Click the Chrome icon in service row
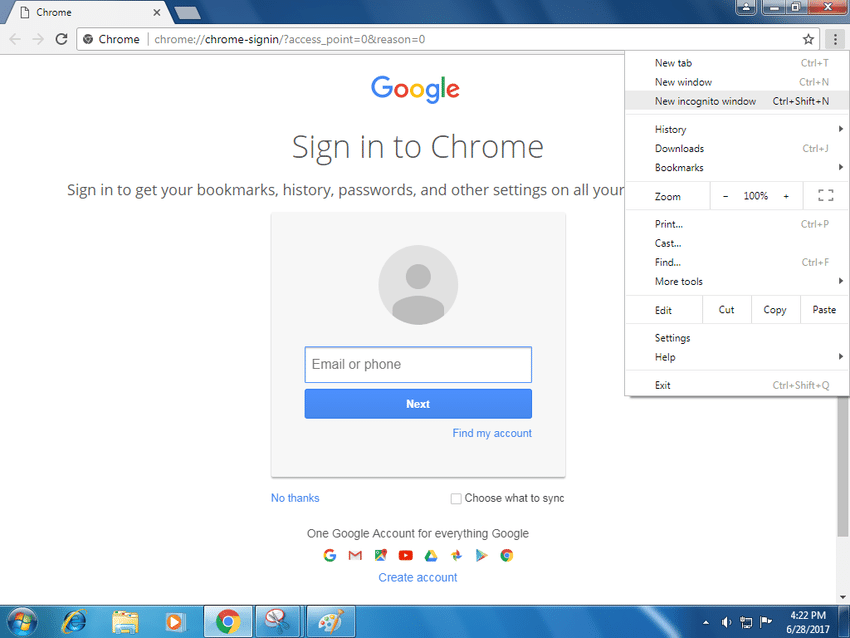 506,555
